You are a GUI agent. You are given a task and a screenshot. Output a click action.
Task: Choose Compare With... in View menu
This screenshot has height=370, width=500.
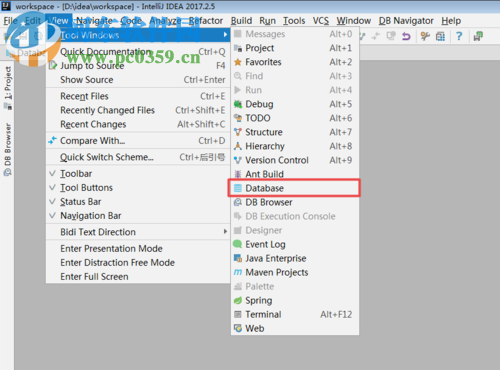(138, 141)
